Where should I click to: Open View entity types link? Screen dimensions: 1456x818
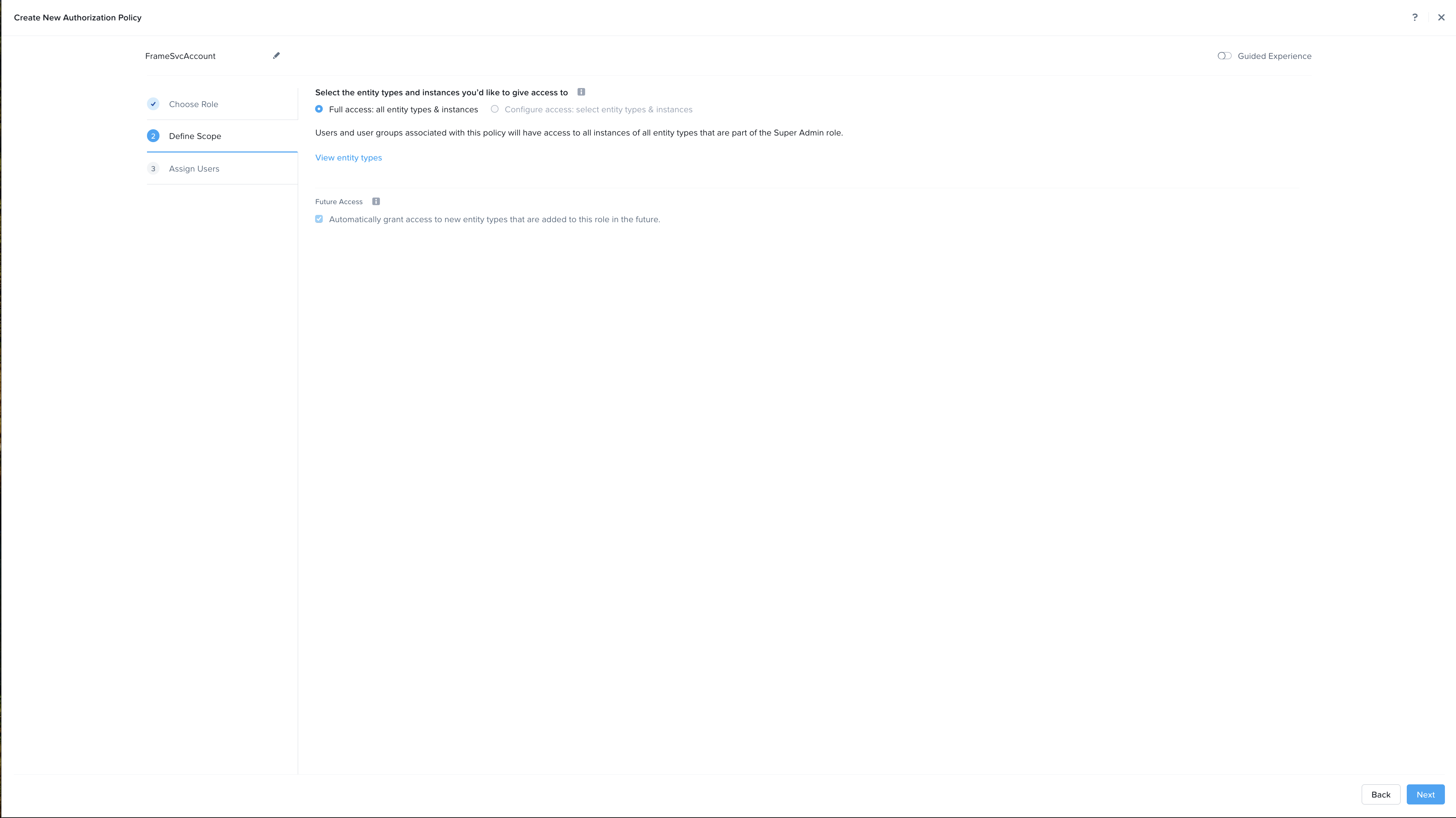pos(348,157)
